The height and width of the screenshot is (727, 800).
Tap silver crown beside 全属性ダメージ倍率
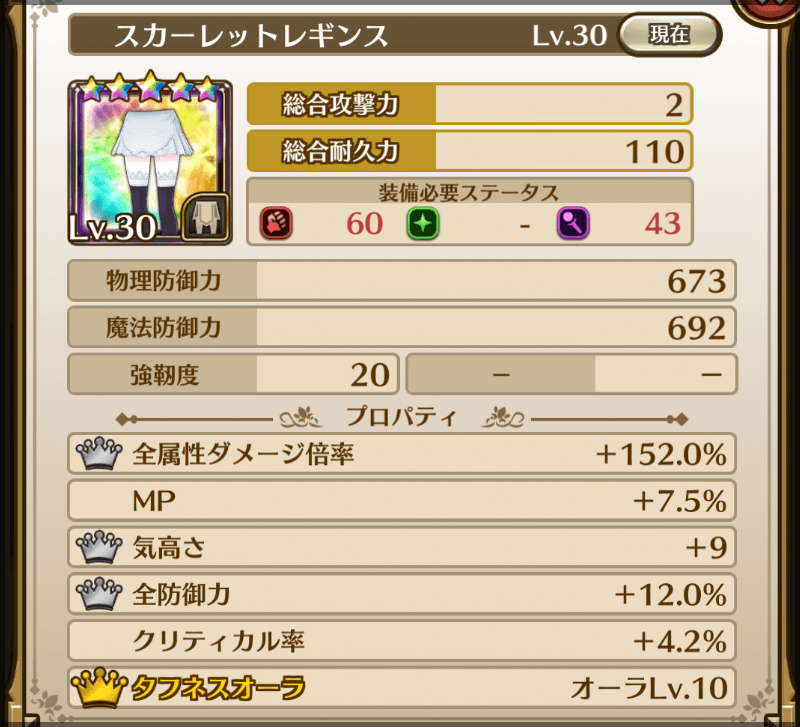click(x=99, y=454)
